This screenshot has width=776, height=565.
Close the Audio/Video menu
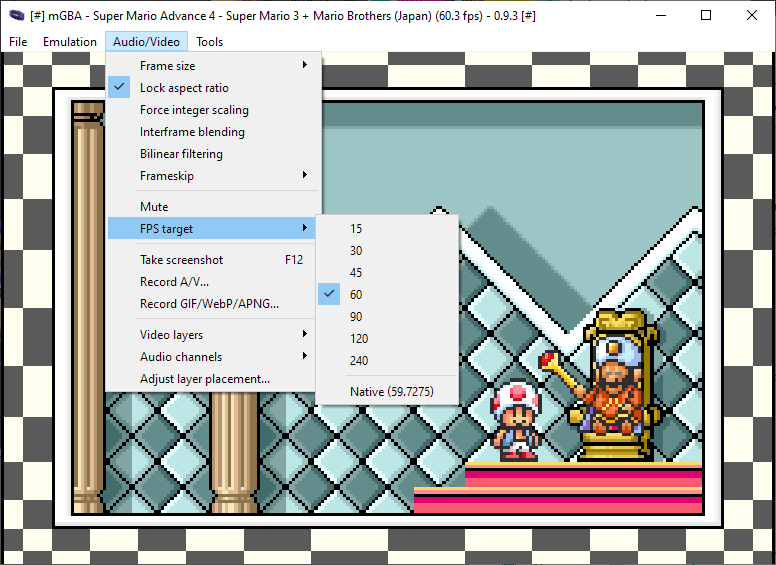coord(146,42)
